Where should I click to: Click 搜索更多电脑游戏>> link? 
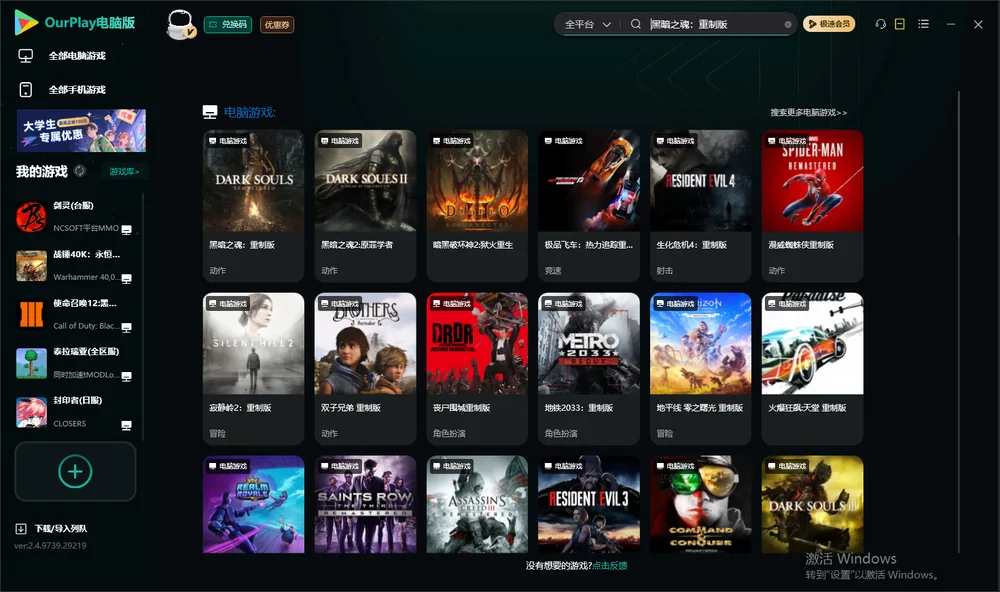coord(808,112)
